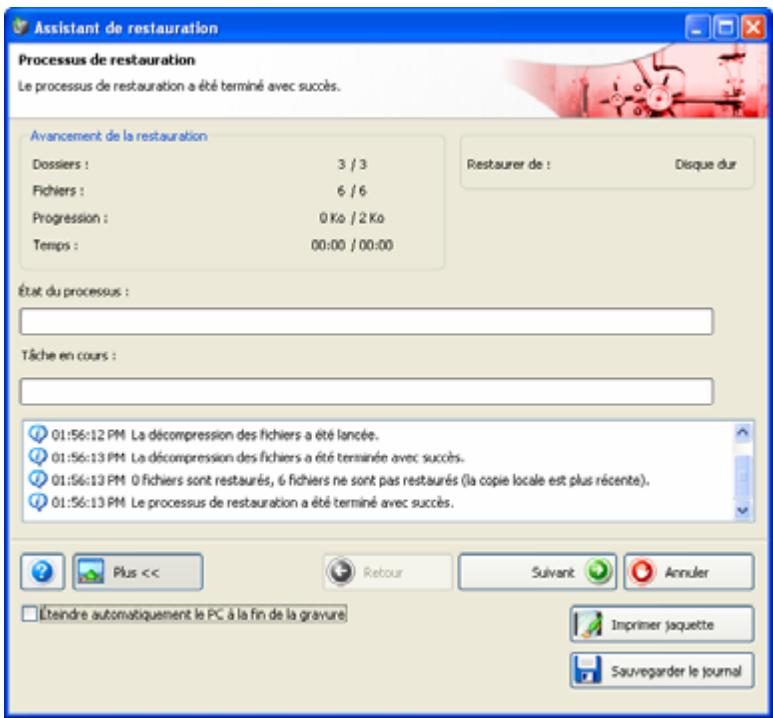Click the red cancel icon on Annuler
Screen dimensions: 773x718
pos(642,572)
